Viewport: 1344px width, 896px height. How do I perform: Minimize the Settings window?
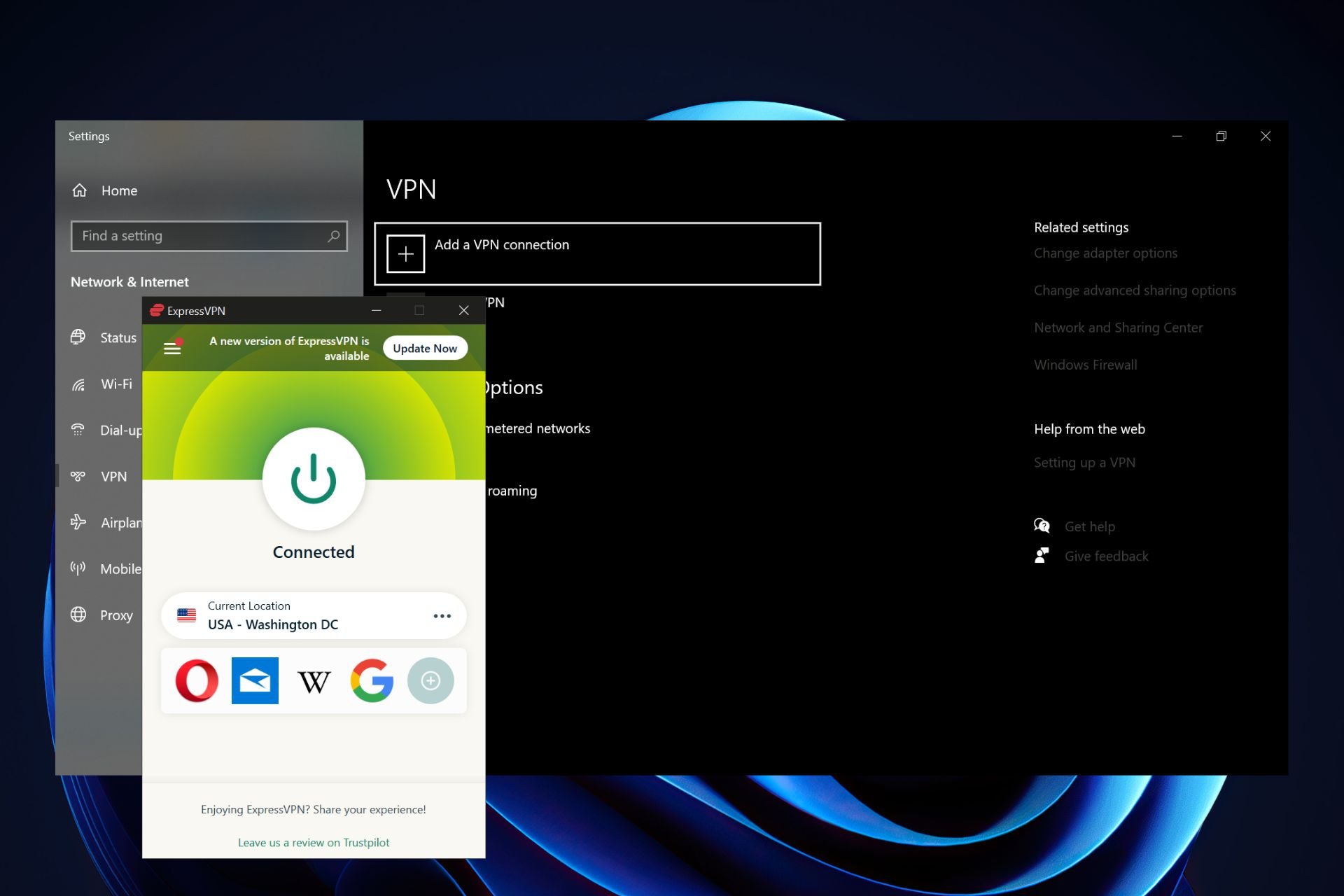1177,136
